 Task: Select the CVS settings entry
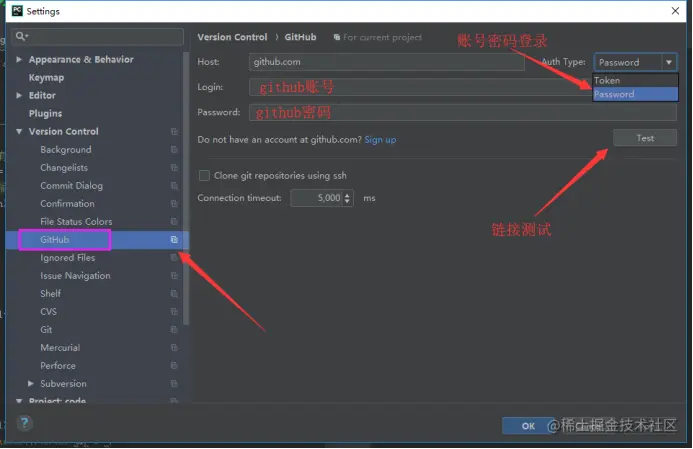49,312
